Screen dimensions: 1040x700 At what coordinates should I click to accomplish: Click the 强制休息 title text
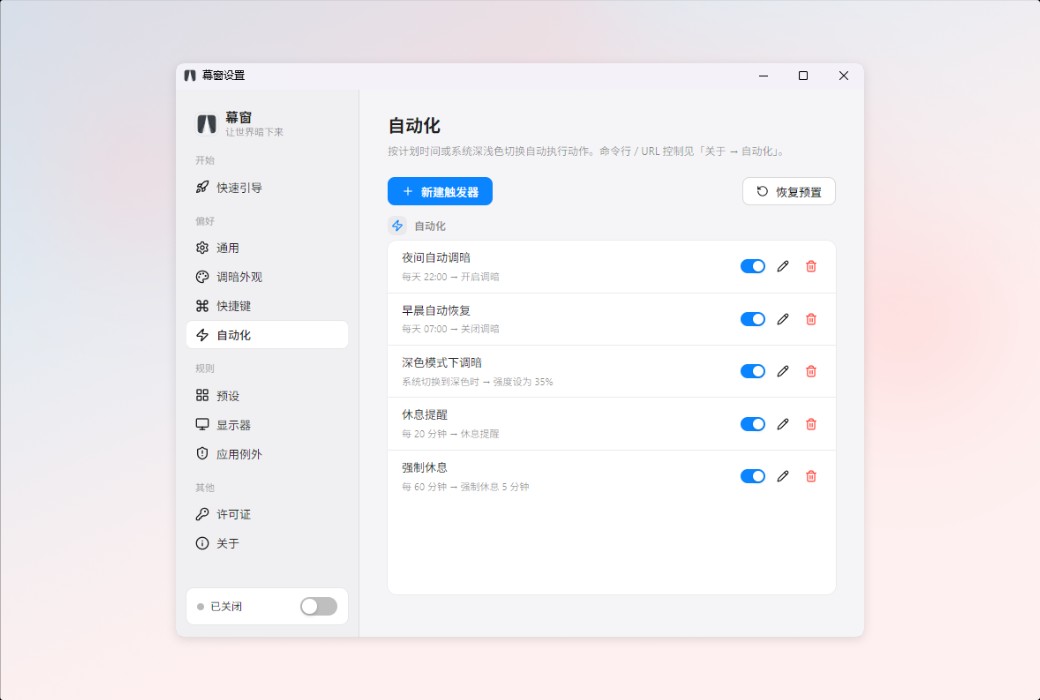click(x=424, y=467)
